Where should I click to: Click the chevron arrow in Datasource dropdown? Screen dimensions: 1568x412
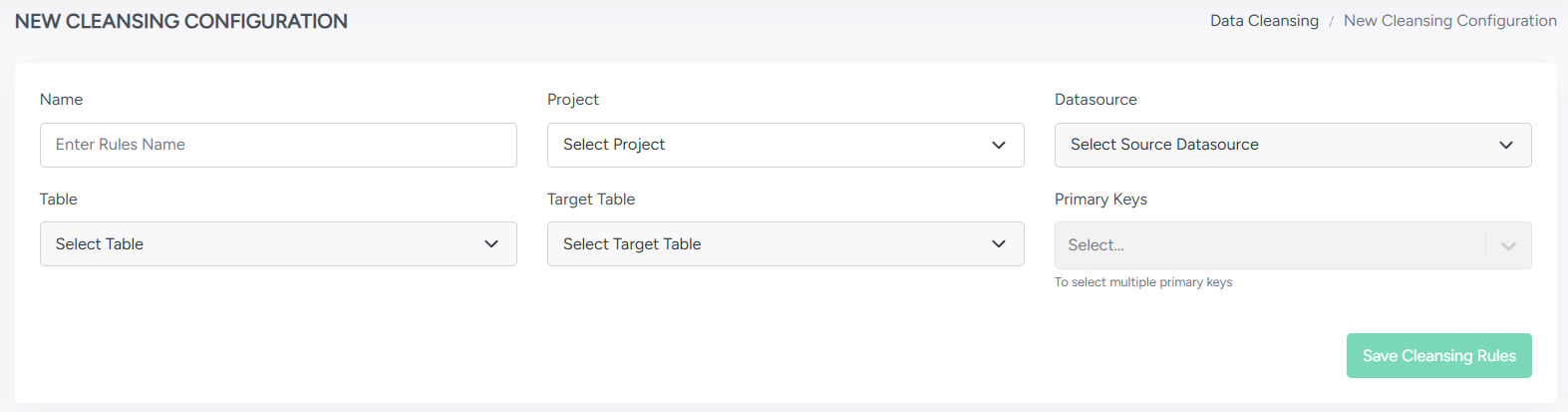click(1506, 145)
